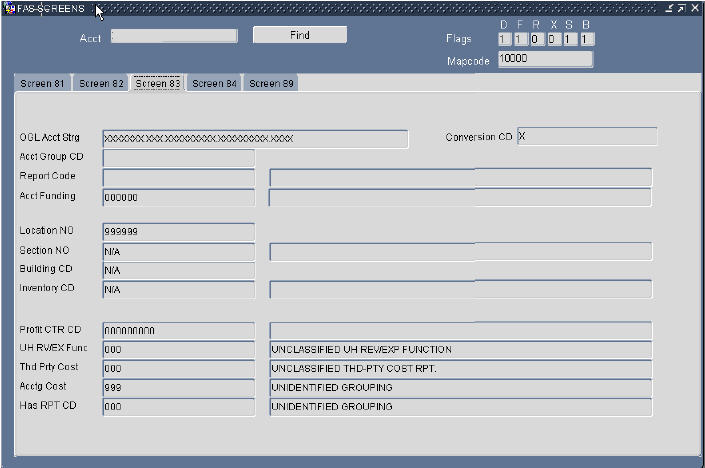705x468 pixels.
Task: Click the Mapcode field
Action: click(x=545, y=60)
